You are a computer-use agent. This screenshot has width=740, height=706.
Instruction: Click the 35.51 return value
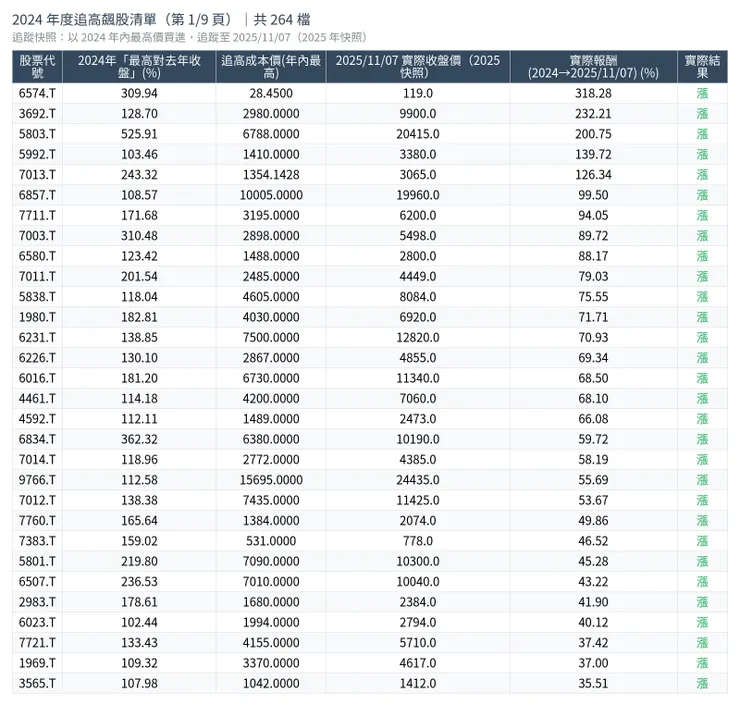point(593,683)
